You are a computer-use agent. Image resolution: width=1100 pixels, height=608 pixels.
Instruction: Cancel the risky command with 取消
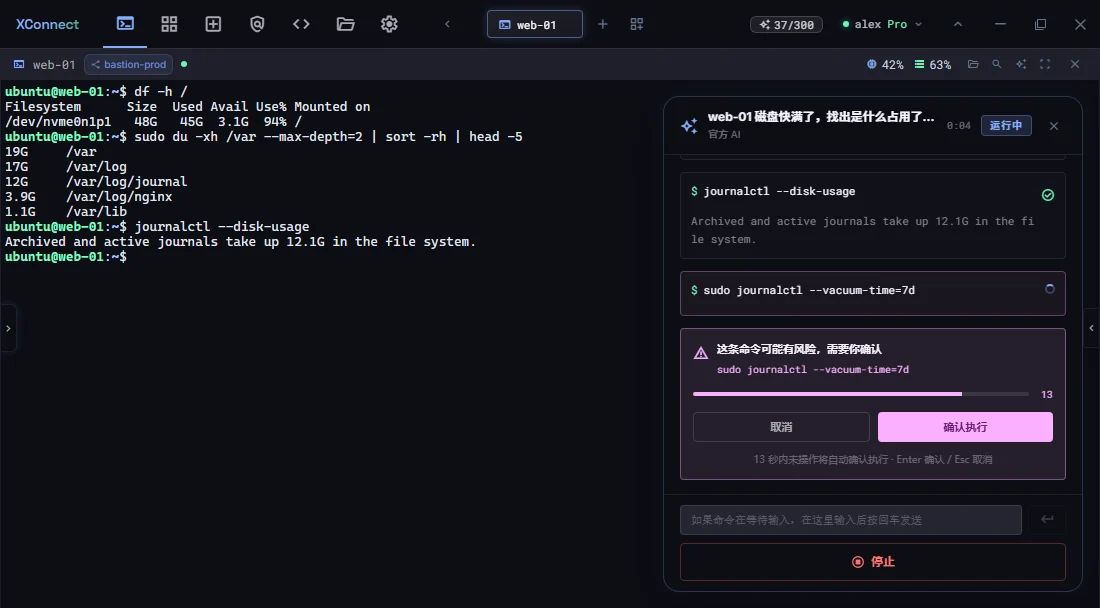point(781,427)
